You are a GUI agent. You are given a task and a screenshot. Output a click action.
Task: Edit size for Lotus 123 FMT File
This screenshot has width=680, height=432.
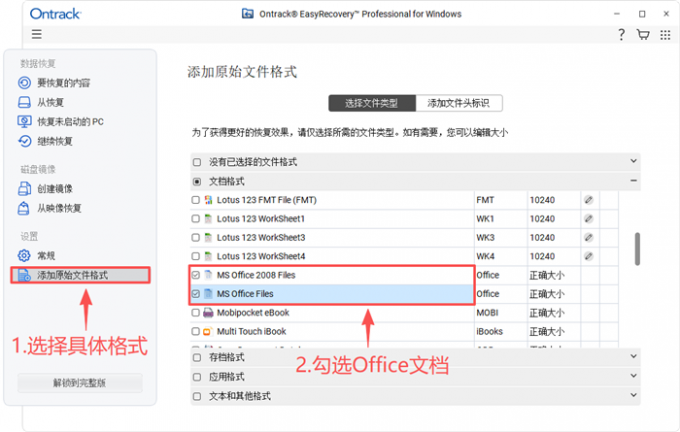pyautogui.click(x=588, y=200)
